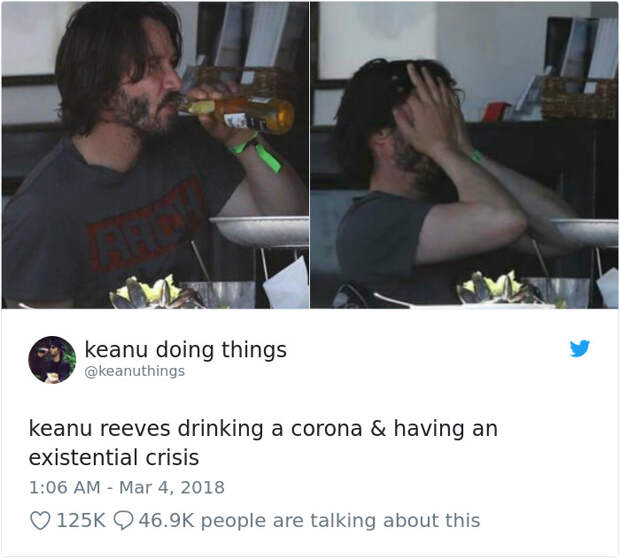
Task: Click the beer bottle in left photo
Action: [236, 114]
